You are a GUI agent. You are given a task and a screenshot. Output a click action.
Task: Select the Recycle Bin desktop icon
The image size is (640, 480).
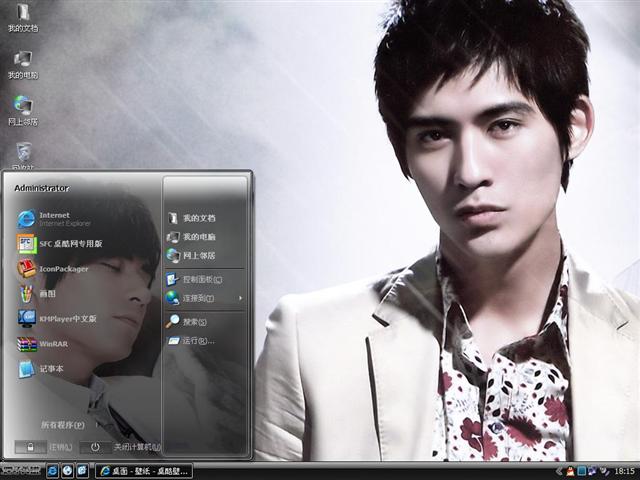(x=24, y=156)
